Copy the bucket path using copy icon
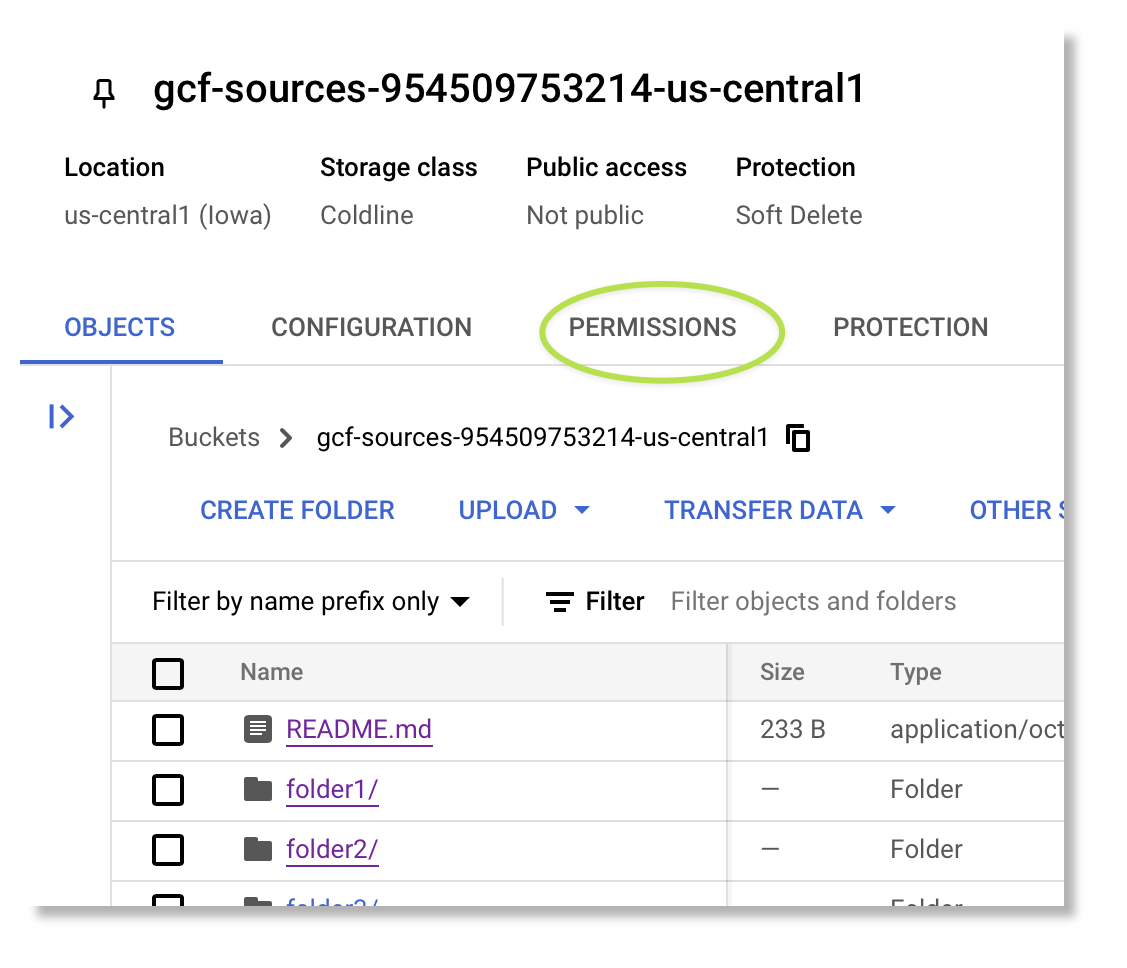Viewport: 1127px width, 968px height. 797,437
